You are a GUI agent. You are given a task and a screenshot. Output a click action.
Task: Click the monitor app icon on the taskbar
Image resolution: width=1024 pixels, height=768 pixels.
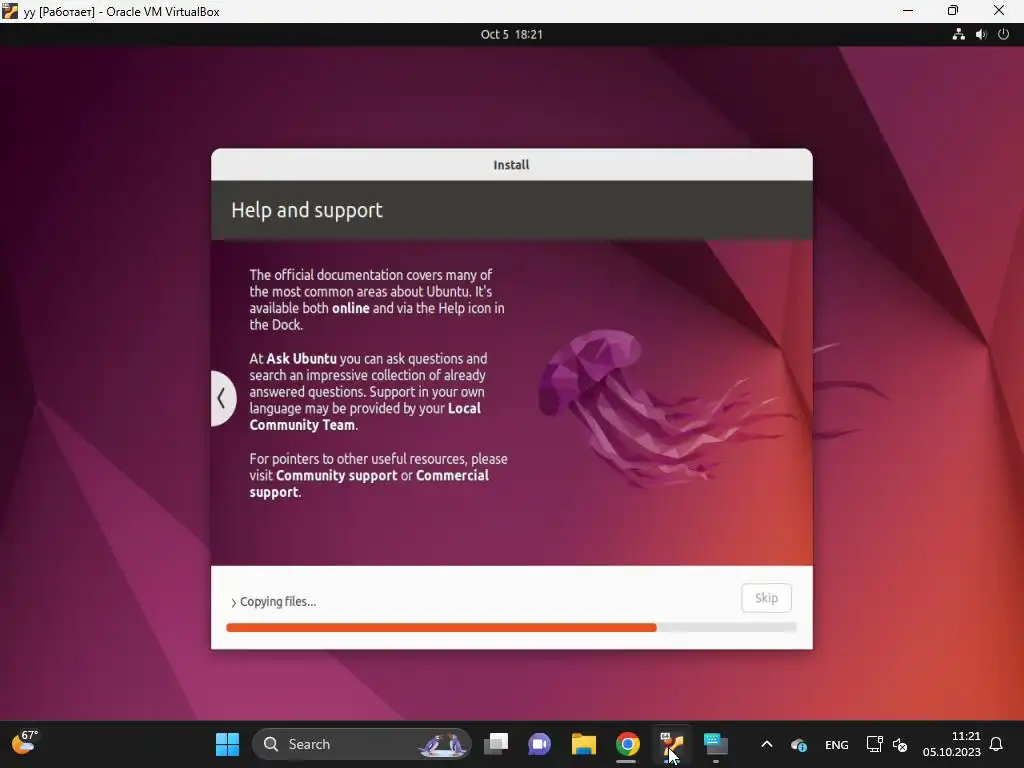click(716, 744)
